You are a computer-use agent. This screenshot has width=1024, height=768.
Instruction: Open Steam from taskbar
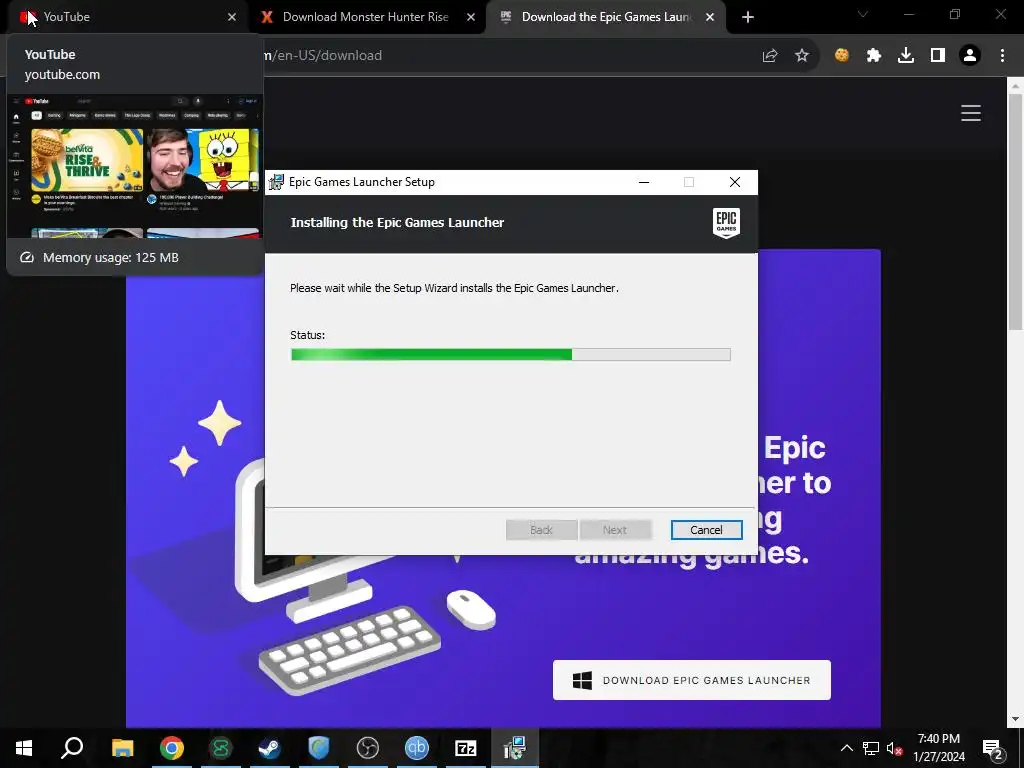point(269,748)
